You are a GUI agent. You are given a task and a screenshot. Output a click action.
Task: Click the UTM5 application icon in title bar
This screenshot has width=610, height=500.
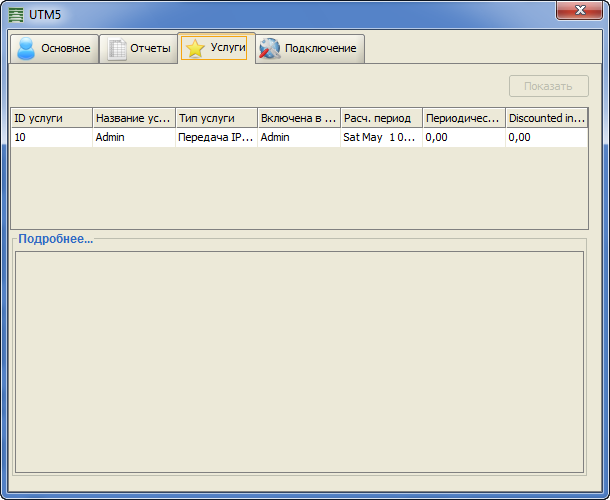pyautogui.click(x=15, y=16)
